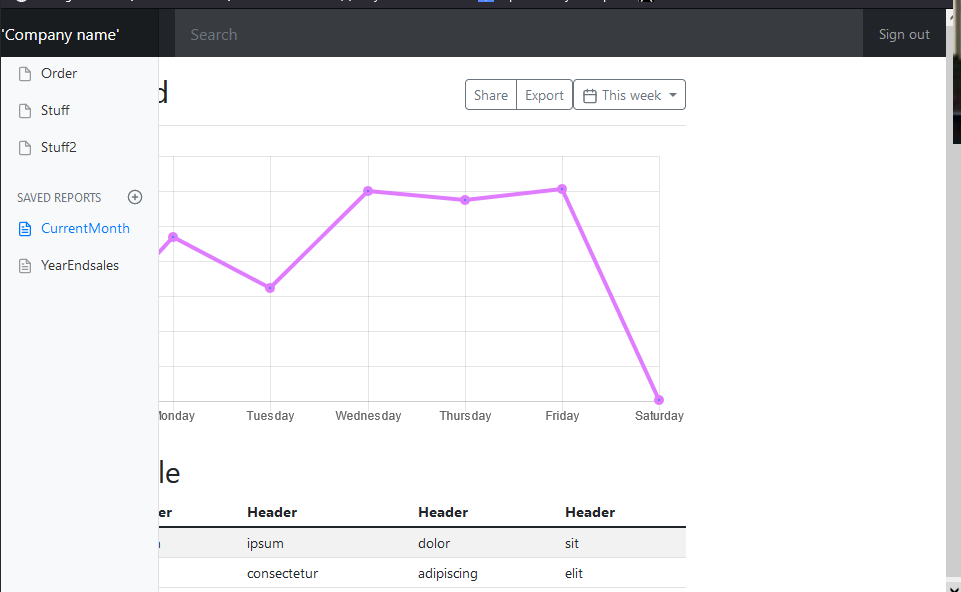This screenshot has height=592, width=961.
Task: Click the Monday data point on chart
Action: point(173,237)
